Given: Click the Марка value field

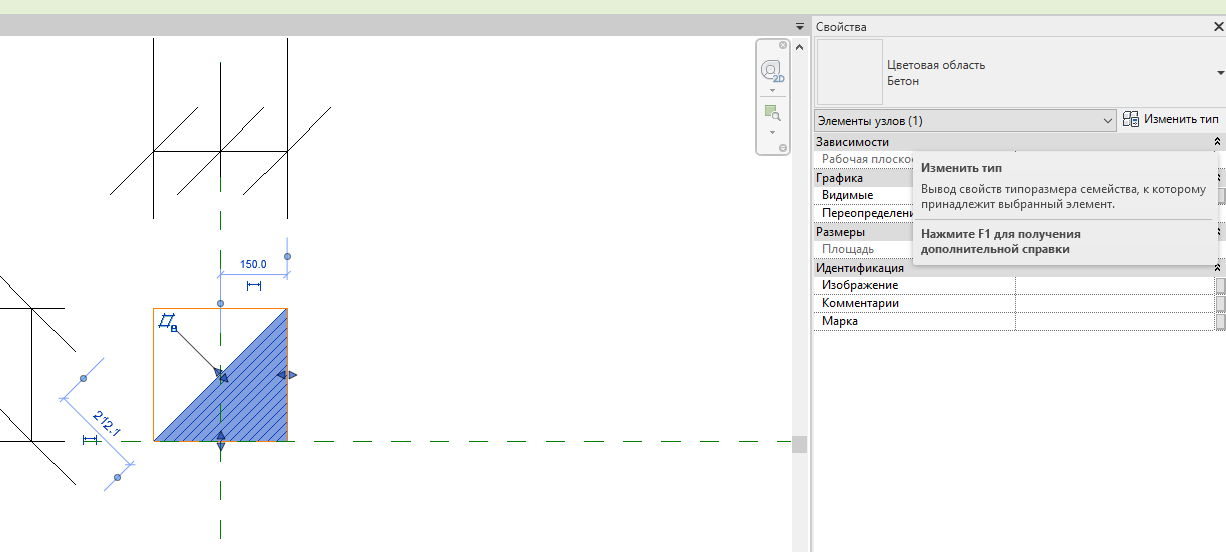Looking at the screenshot, I should point(1114,321).
